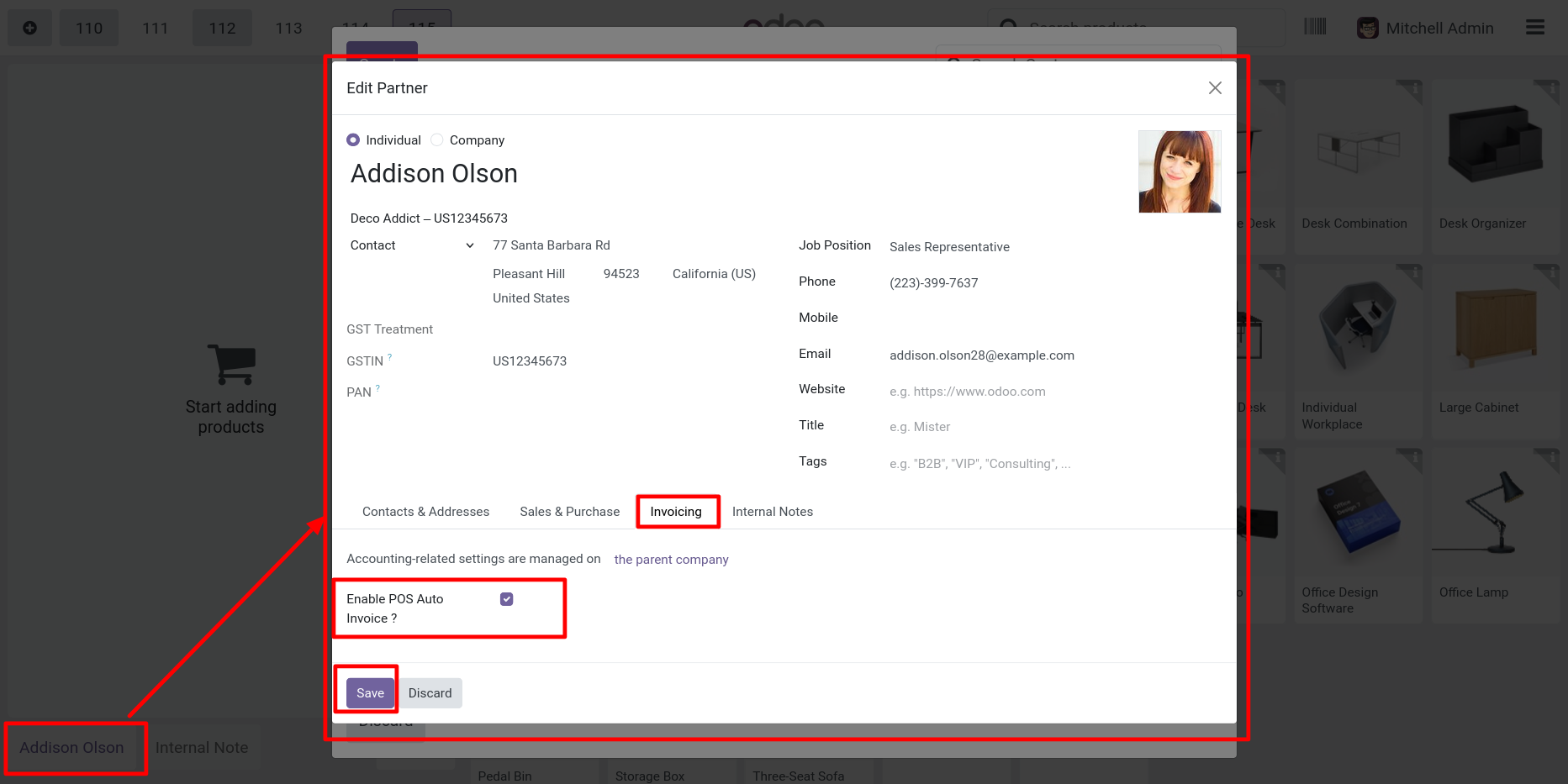Switch to Internal Notes tab

coord(773,512)
